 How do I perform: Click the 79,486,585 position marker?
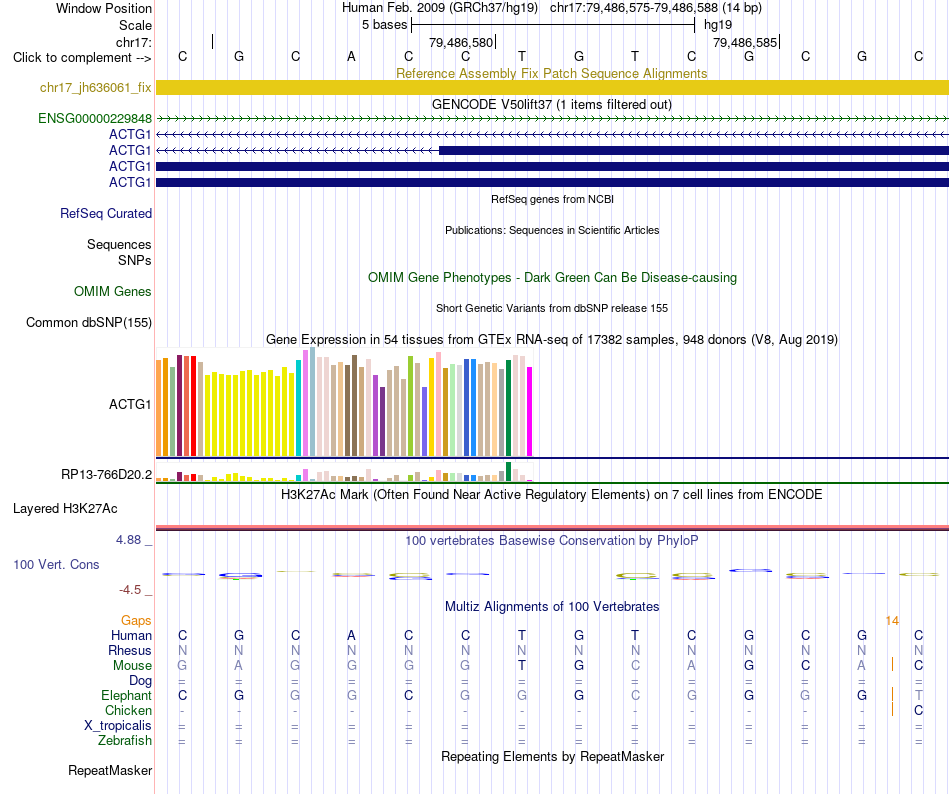(x=745, y=42)
